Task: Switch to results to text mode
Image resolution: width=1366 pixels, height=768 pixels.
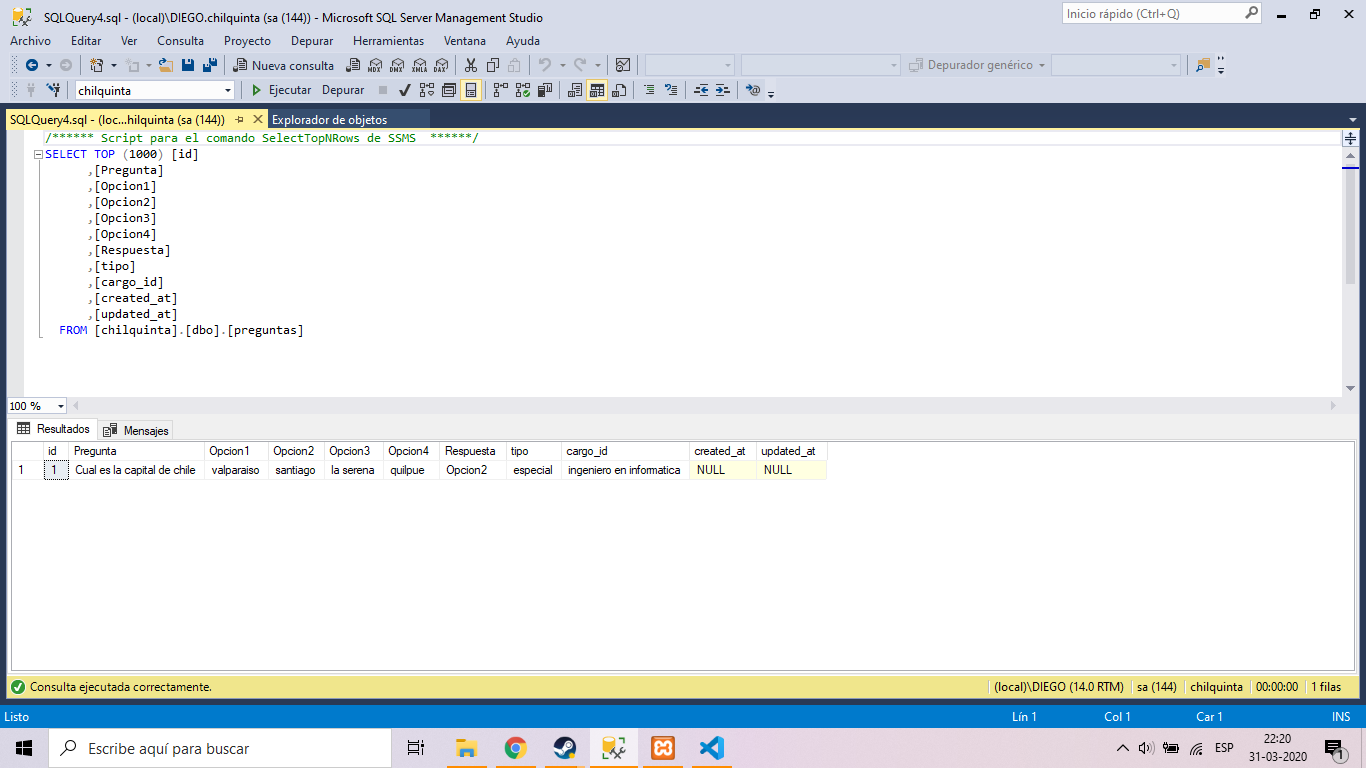Action: tap(575, 90)
